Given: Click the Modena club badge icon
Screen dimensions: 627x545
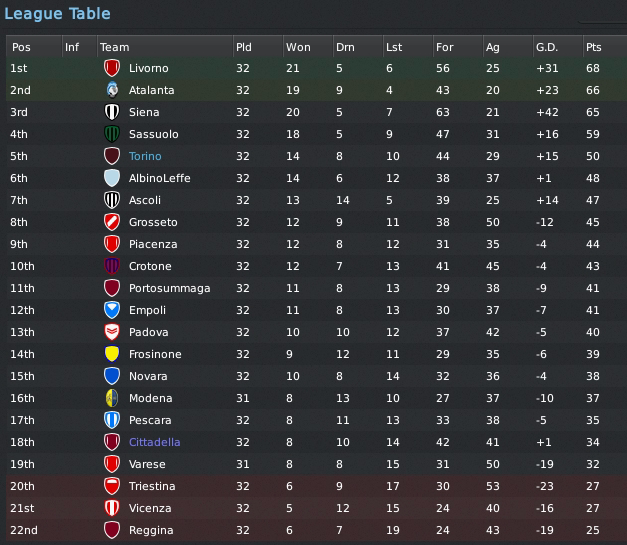Looking at the screenshot, I should (x=112, y=398).
